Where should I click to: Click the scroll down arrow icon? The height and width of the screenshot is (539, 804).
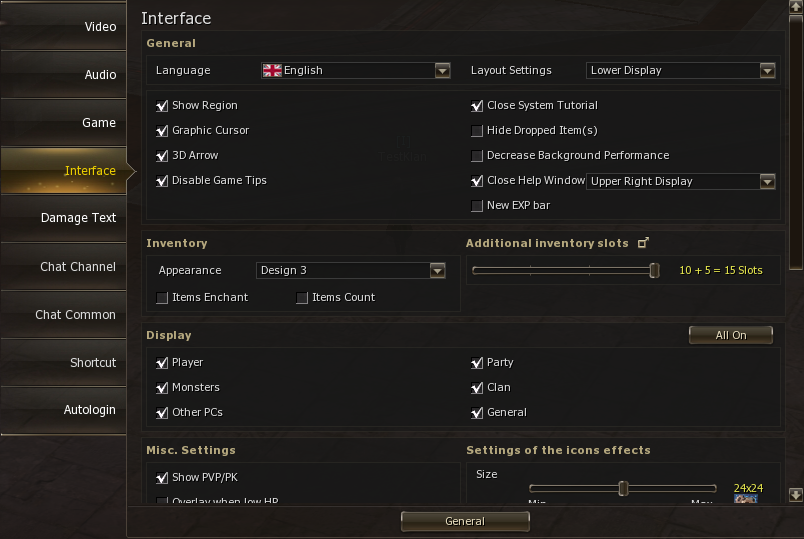coord(796,494)
